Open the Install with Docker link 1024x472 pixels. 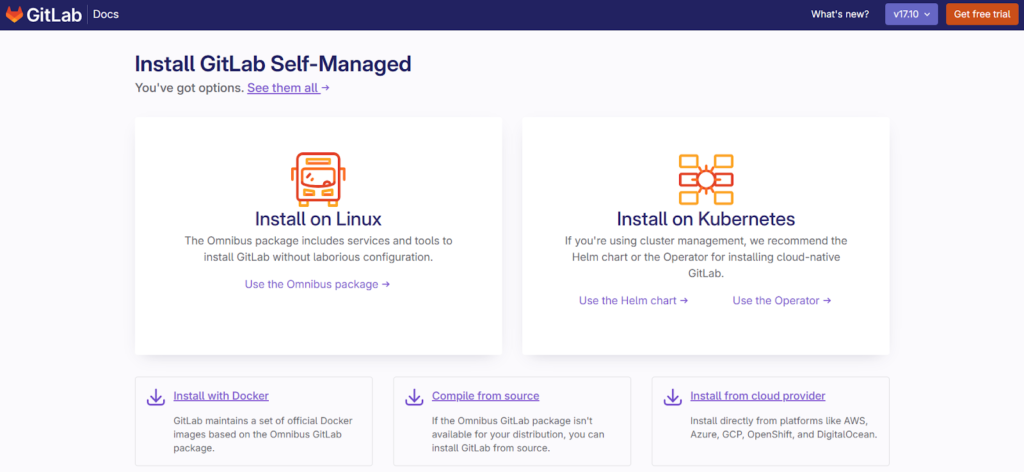click(x=221, y=396)
